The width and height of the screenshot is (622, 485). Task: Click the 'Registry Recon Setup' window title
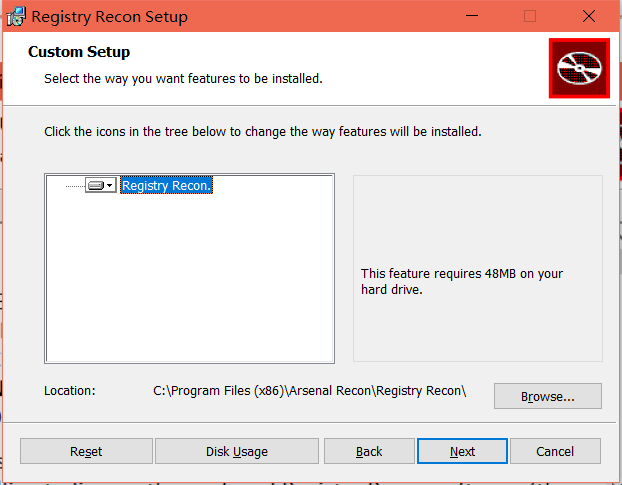109,17
